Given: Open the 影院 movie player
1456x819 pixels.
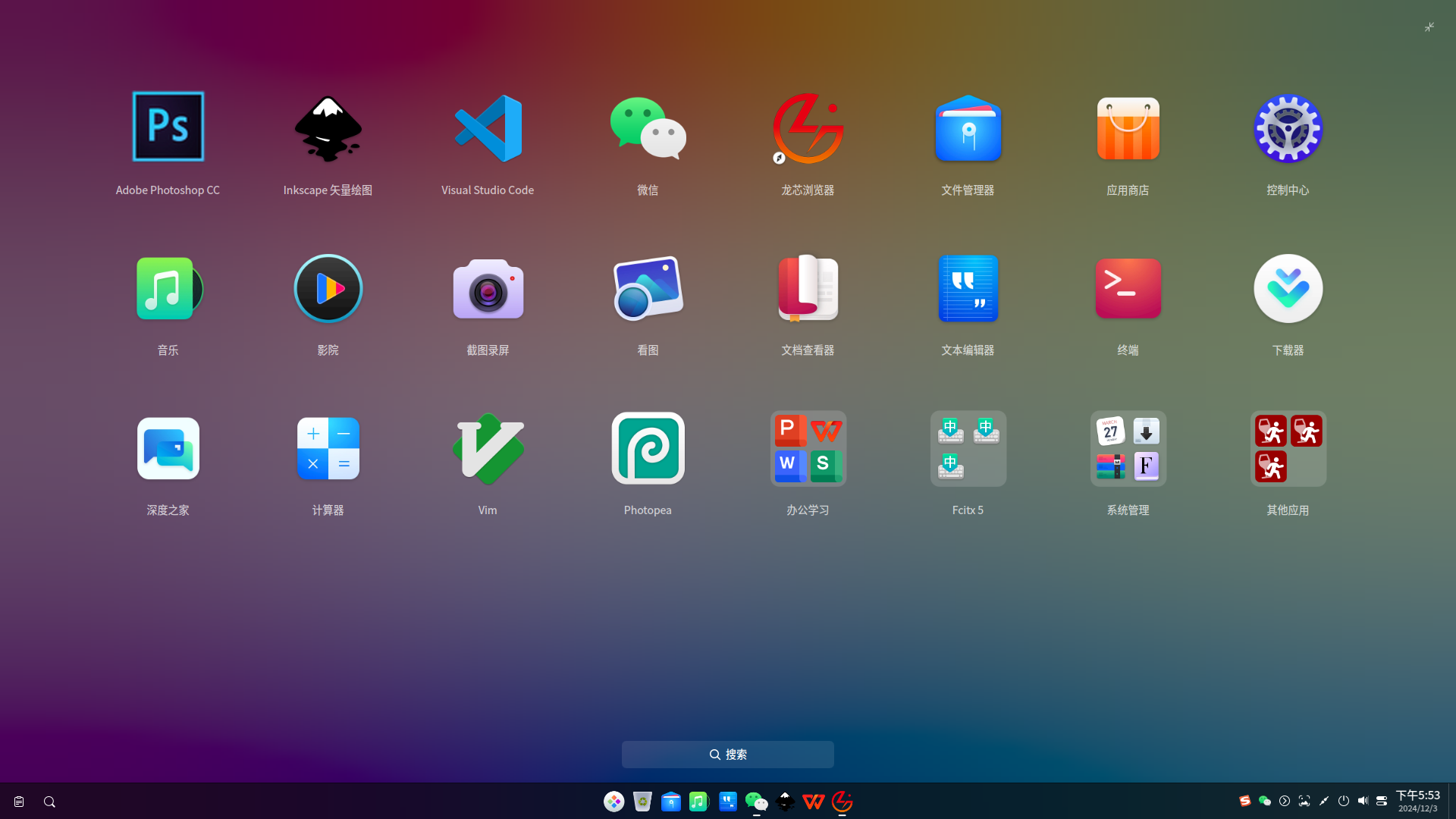Looking at the screenshot, I should click(x=328, y=288).
